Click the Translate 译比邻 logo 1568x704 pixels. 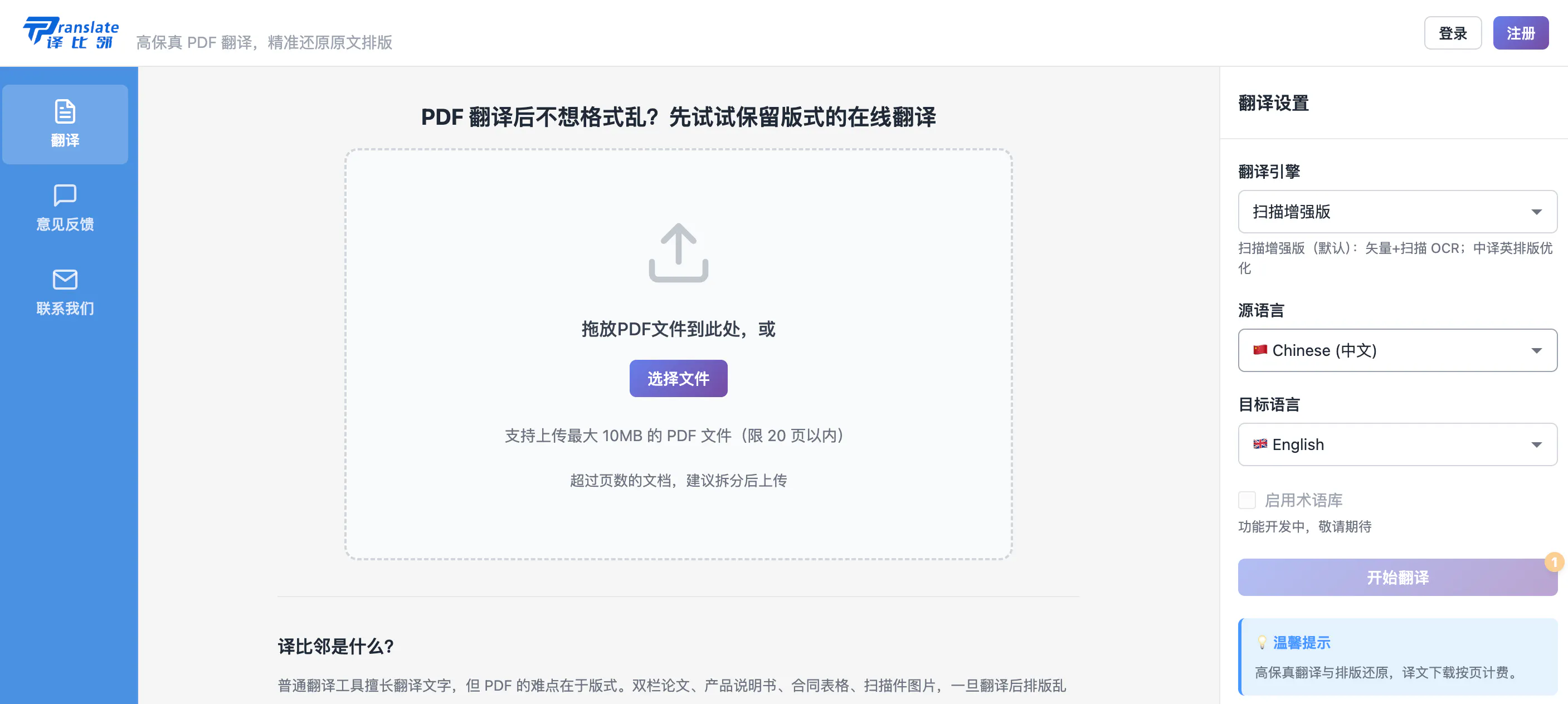tap(71, 33)
